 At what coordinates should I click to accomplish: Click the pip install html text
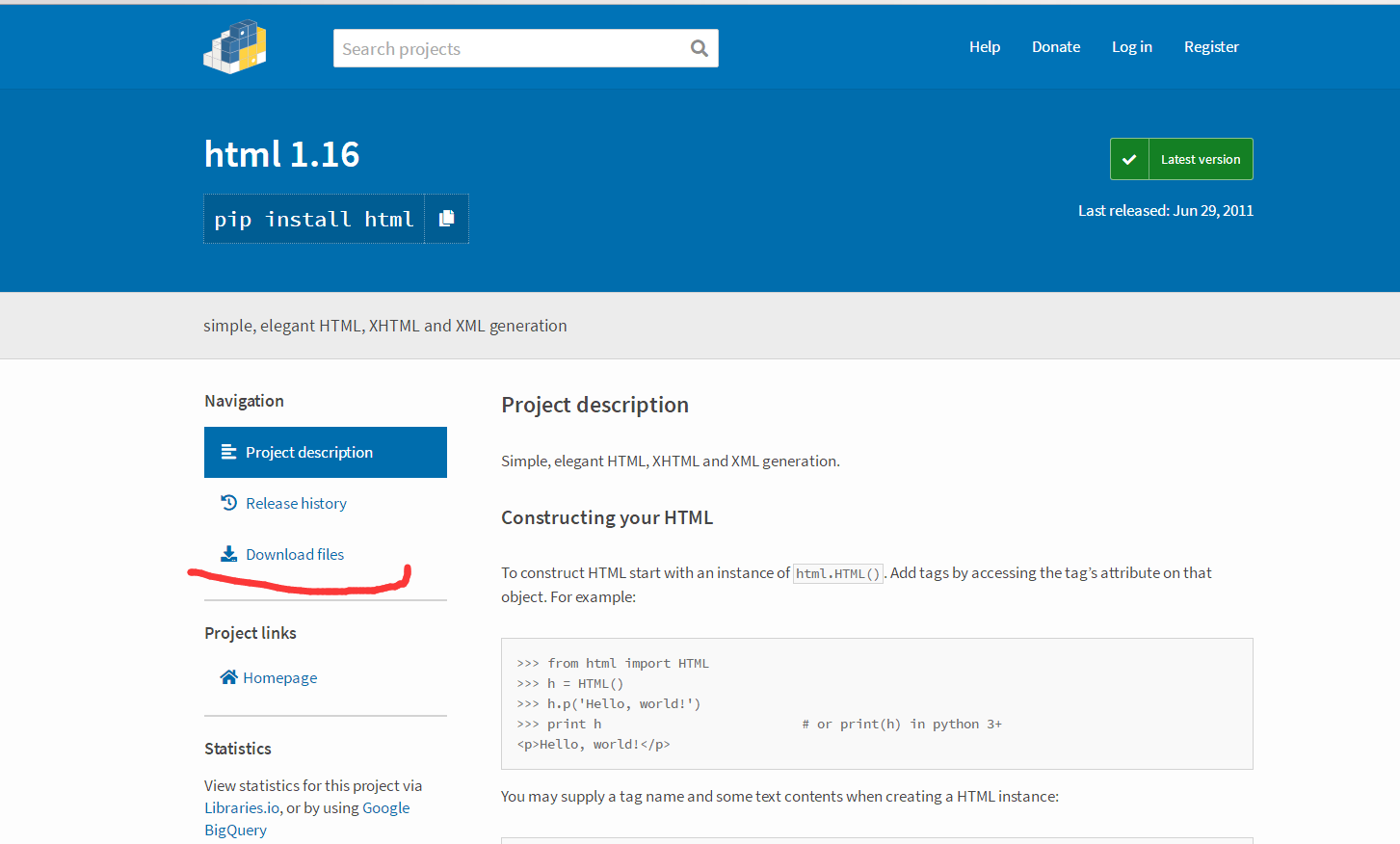pos(314,219)
